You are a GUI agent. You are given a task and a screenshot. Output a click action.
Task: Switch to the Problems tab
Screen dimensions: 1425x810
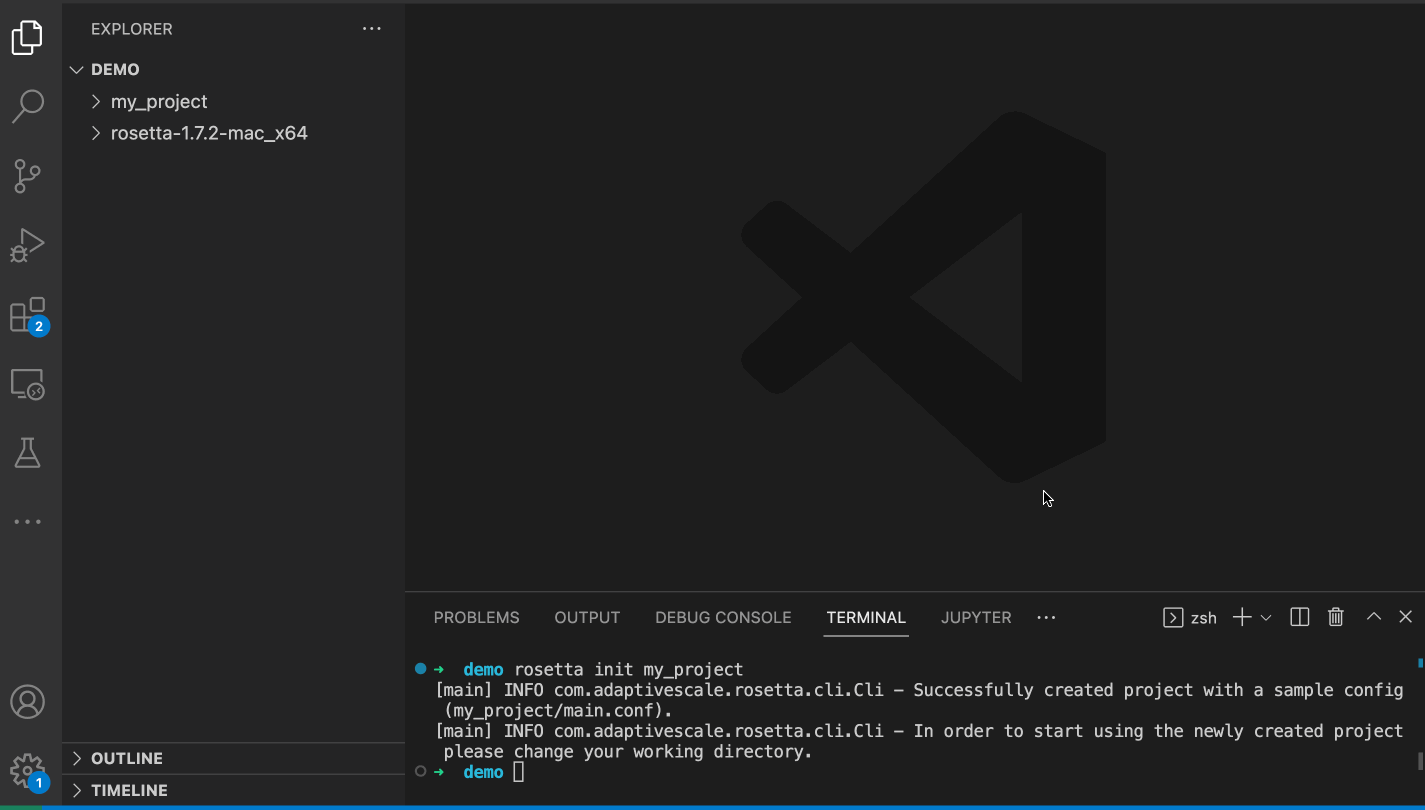476,618
